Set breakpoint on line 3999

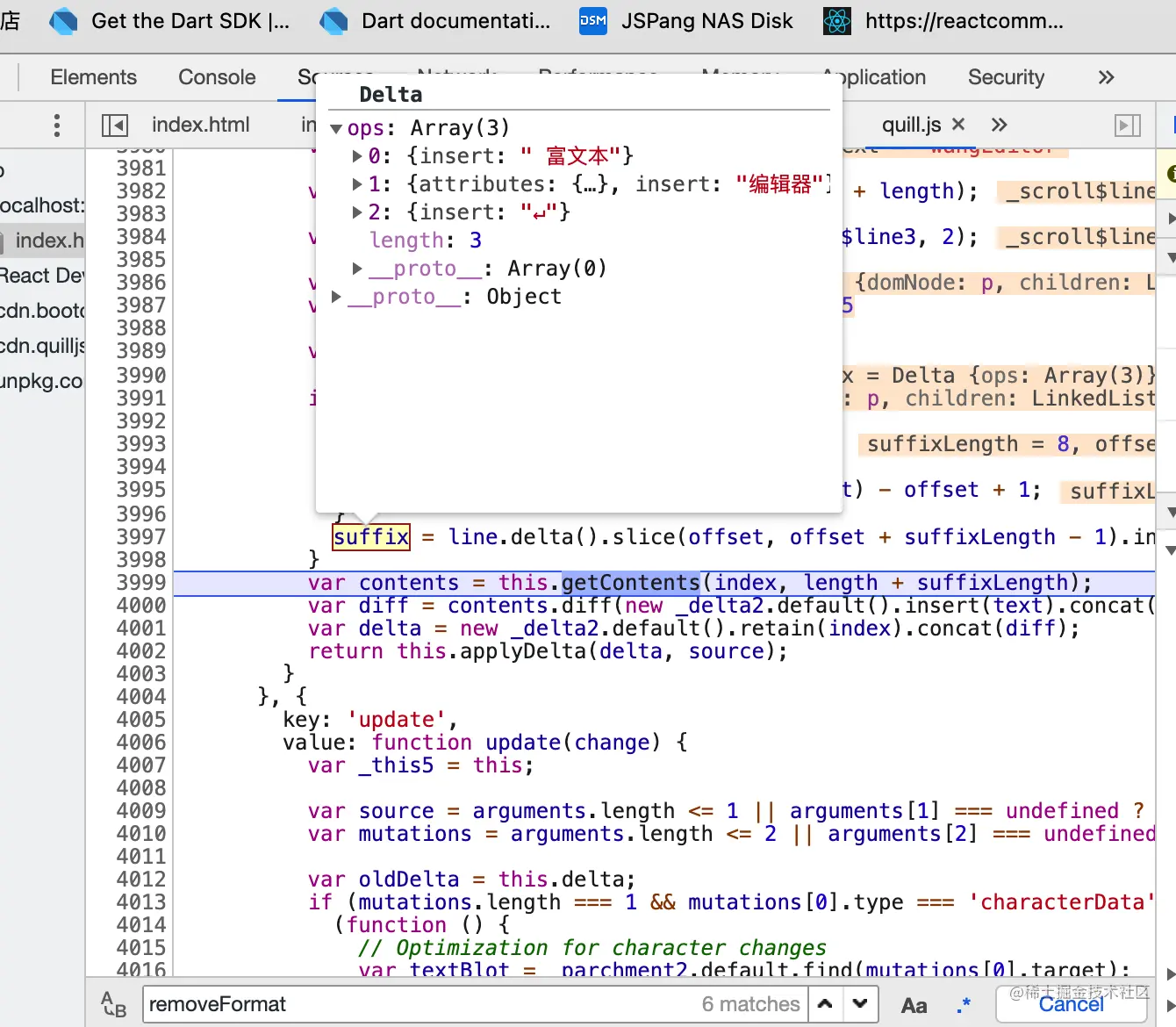point(140,583)
